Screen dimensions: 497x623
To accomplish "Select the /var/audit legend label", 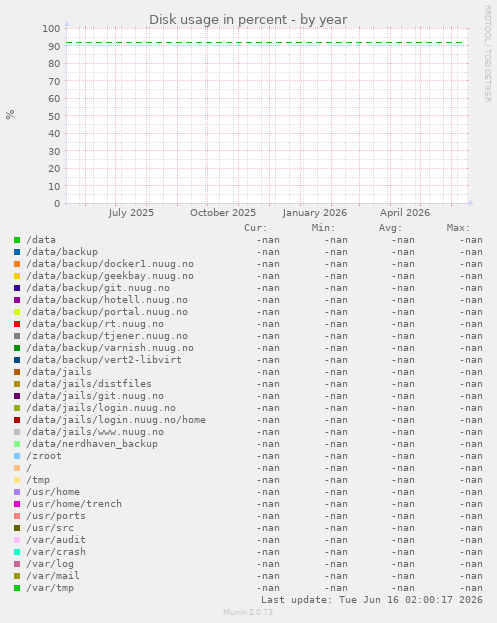I will point(56,540).
